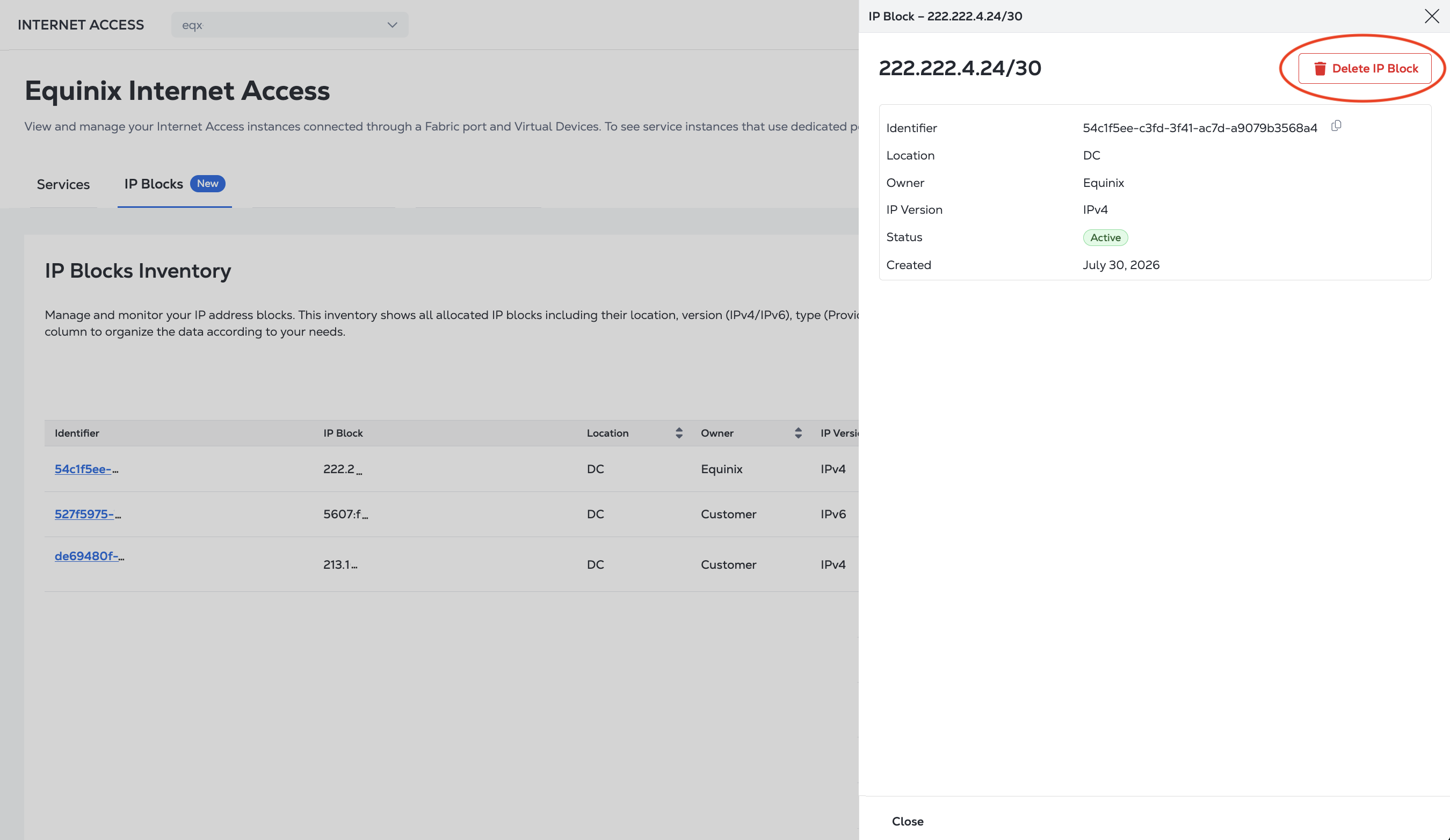1450x840 pixels.
Task: Click the 222.222.4.24/30 heading
Action: pyautogui.click(x=960, y=68)
